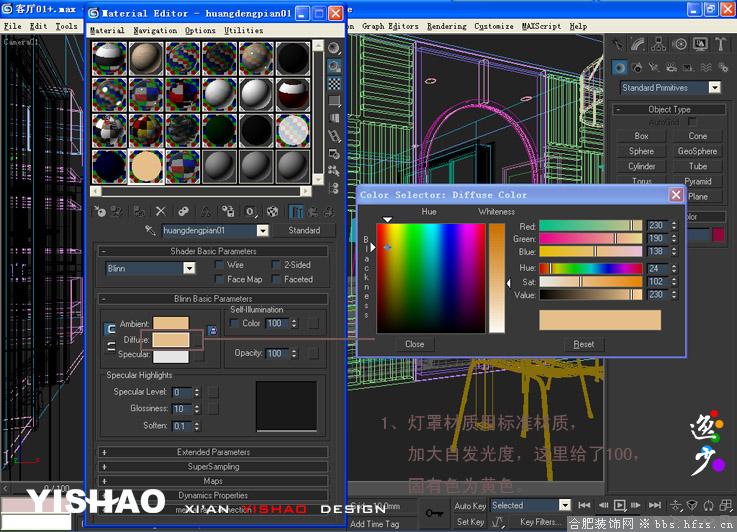
Task: Collapse the Shader Basic Parameters rollout
Action: pos(213,251)
